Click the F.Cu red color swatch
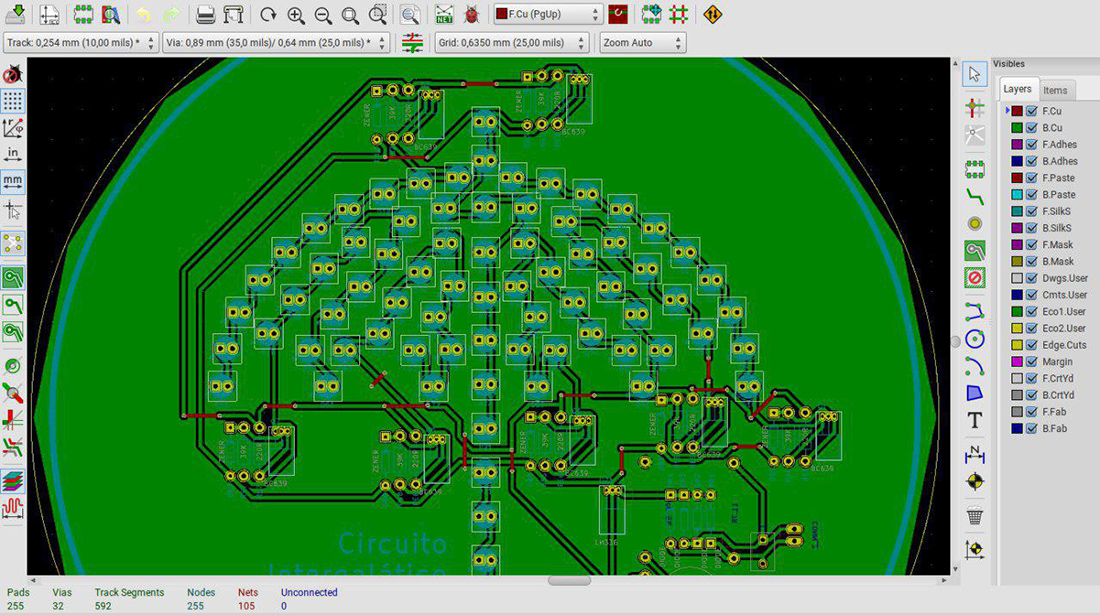1100x615 pixels. (x=1017, y=111)
